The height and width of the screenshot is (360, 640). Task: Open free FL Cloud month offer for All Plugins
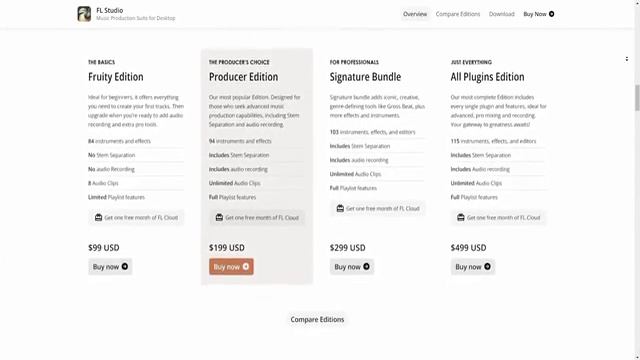pyautogui.click(x=498, y=218)
